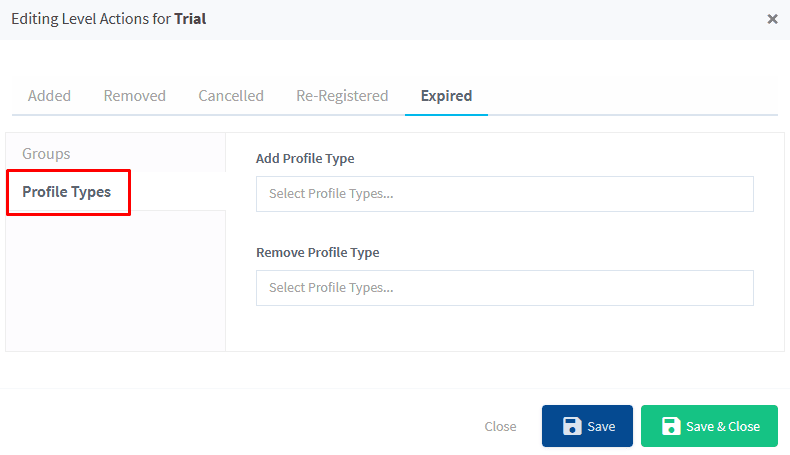Expand the Remove Profile Type selector

[505, 288]
